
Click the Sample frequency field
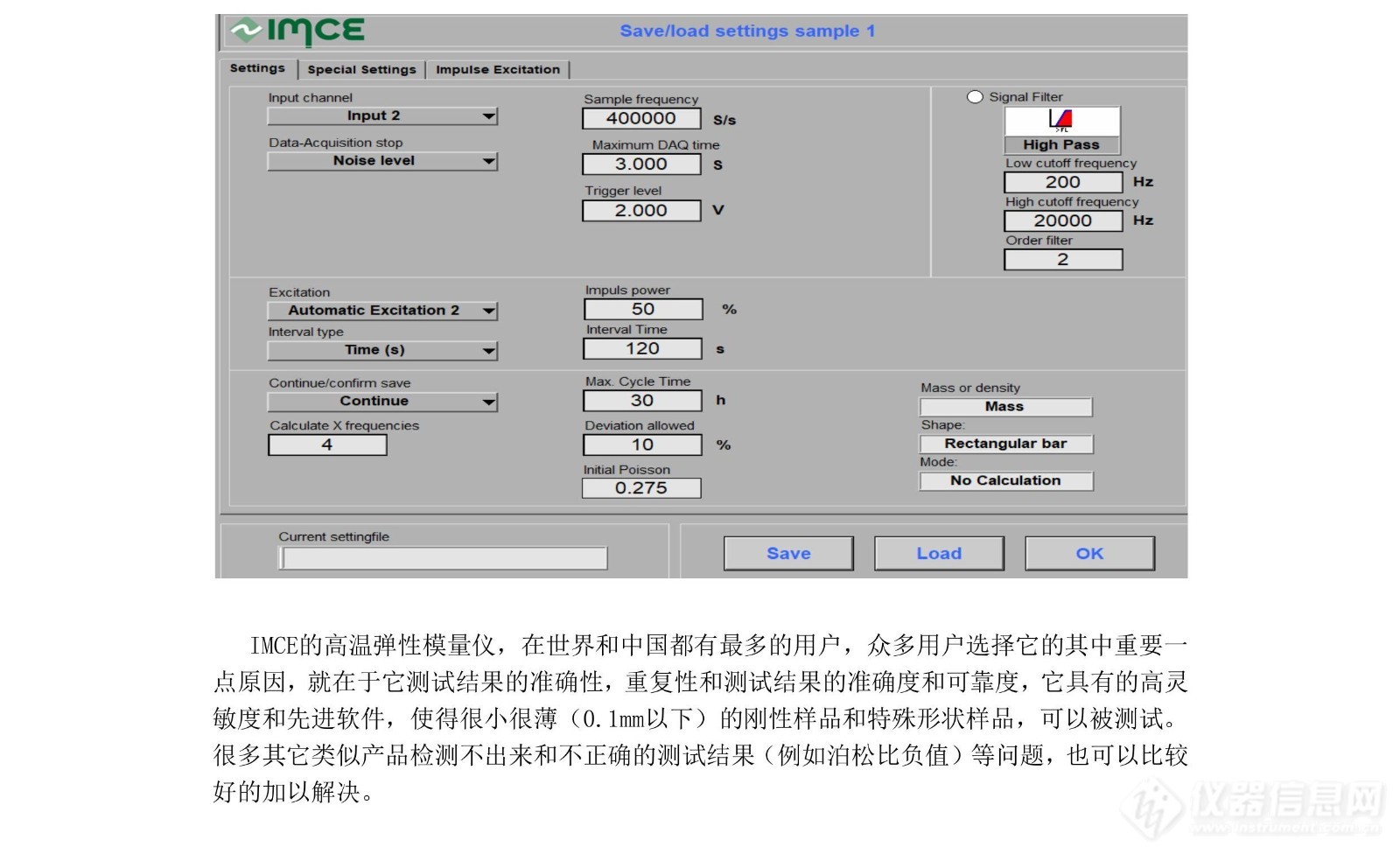point(641,118)
